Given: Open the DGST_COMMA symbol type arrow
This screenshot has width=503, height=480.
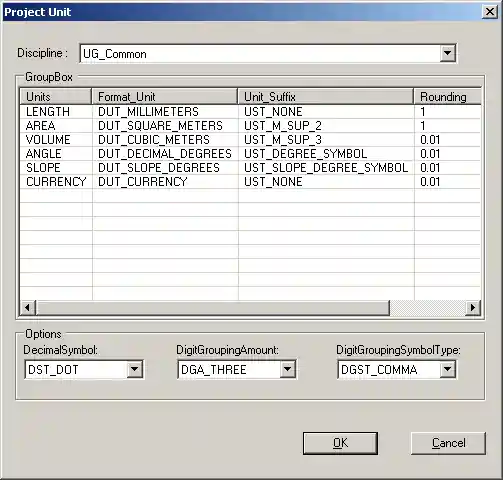Looking at the screenshot, I should tap(447, 369).
